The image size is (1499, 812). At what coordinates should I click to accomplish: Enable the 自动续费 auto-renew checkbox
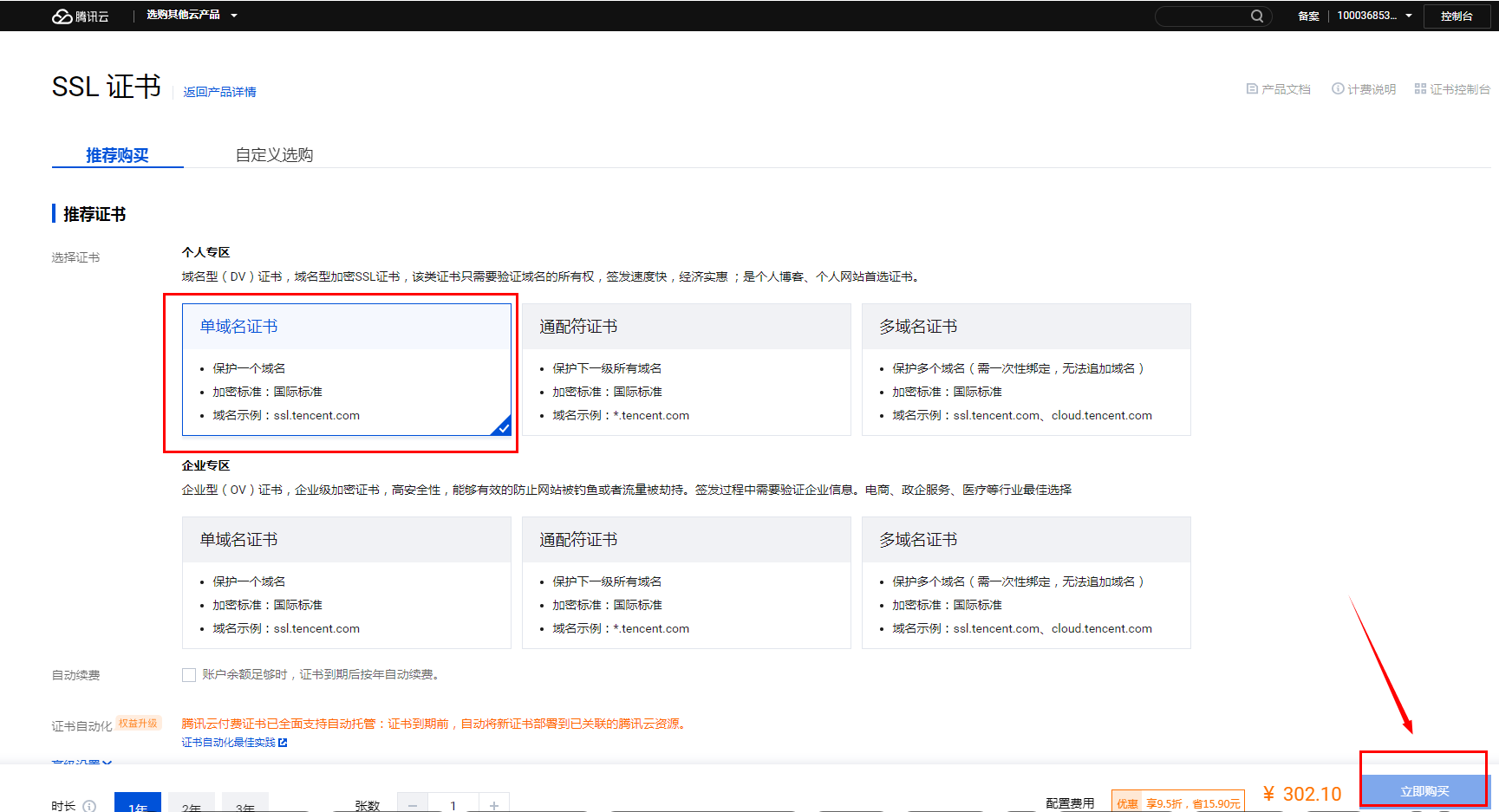(189, 675)
